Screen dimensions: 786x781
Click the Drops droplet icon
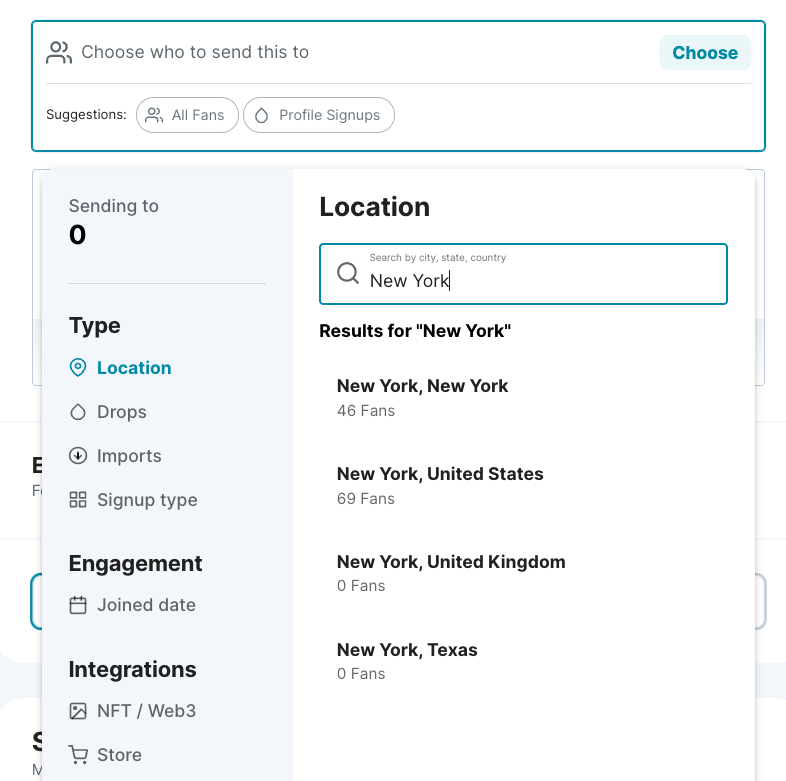pyautogui.click(x=78, y=412)
